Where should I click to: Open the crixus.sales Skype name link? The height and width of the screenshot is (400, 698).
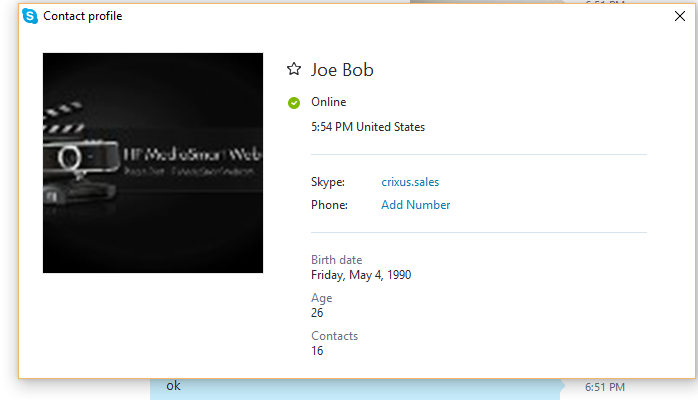[x=410, y=182]
